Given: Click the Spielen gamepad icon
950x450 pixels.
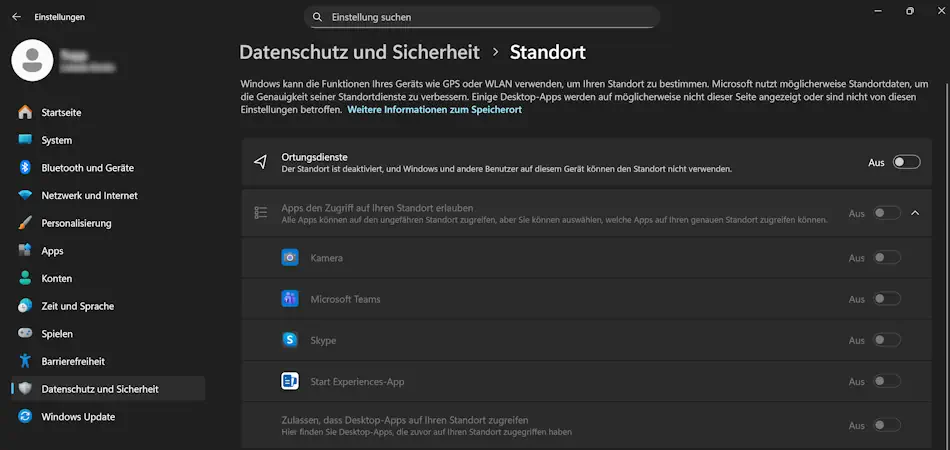Looking at the screenshot, I should click(x=25, y=334).
